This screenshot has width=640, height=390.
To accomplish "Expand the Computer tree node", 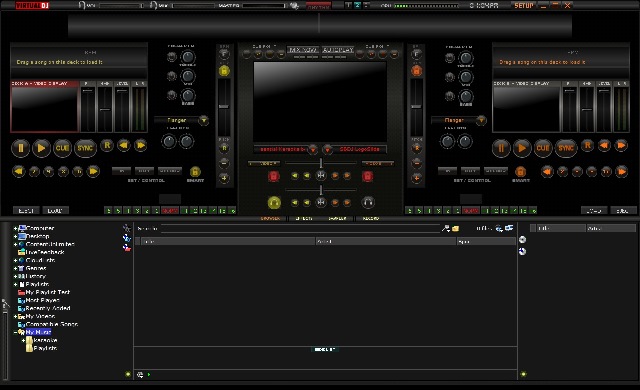I will 16,228.
